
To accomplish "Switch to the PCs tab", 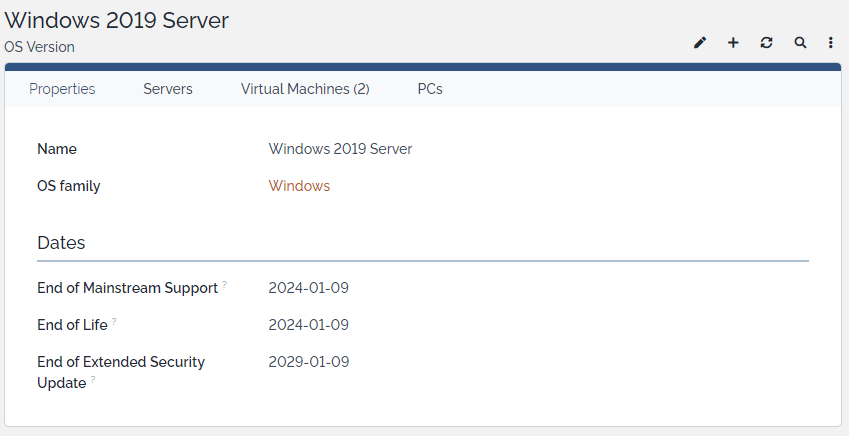I will [430, 89].
